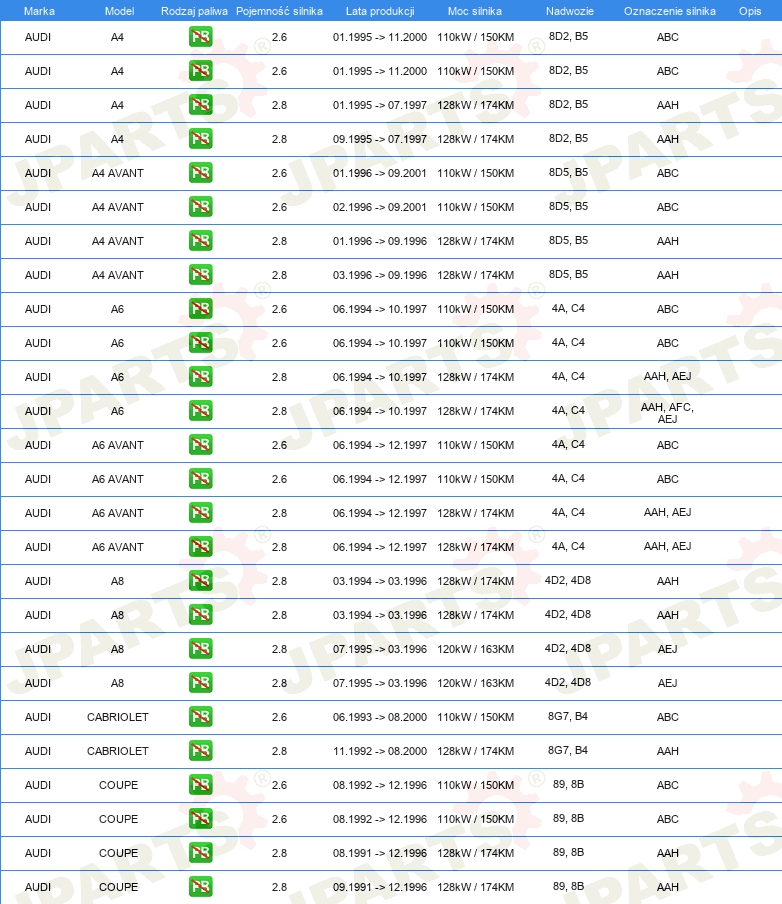Click 110kW / 150KM in the CABRIOLET row

coord(475,717)
